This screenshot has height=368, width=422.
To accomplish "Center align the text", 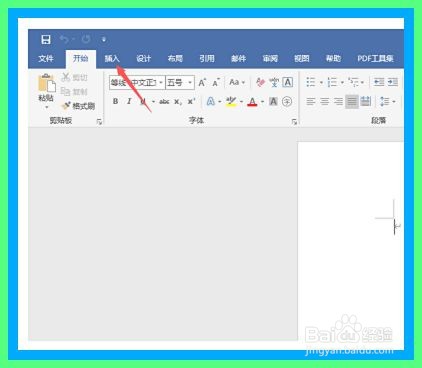I will point(325,101).
